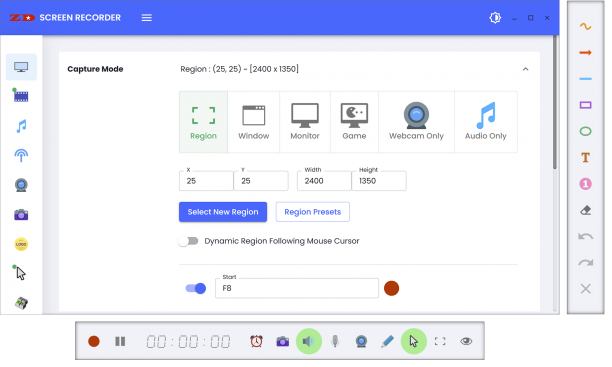Select the ellipse drawing tool
Viewport: 612px width, 367px height.
[x=585, y=132]
